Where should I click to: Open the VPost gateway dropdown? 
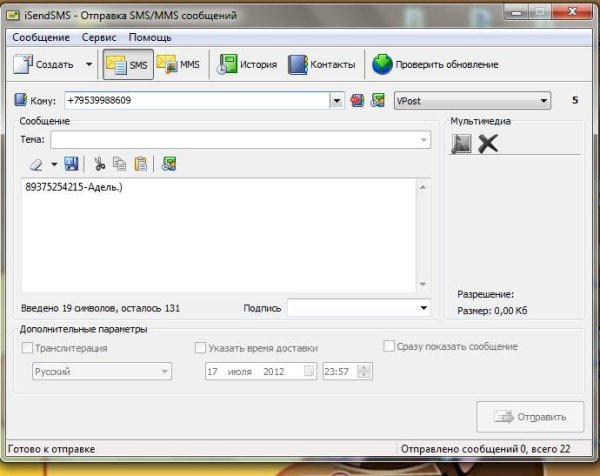point(473,101)
